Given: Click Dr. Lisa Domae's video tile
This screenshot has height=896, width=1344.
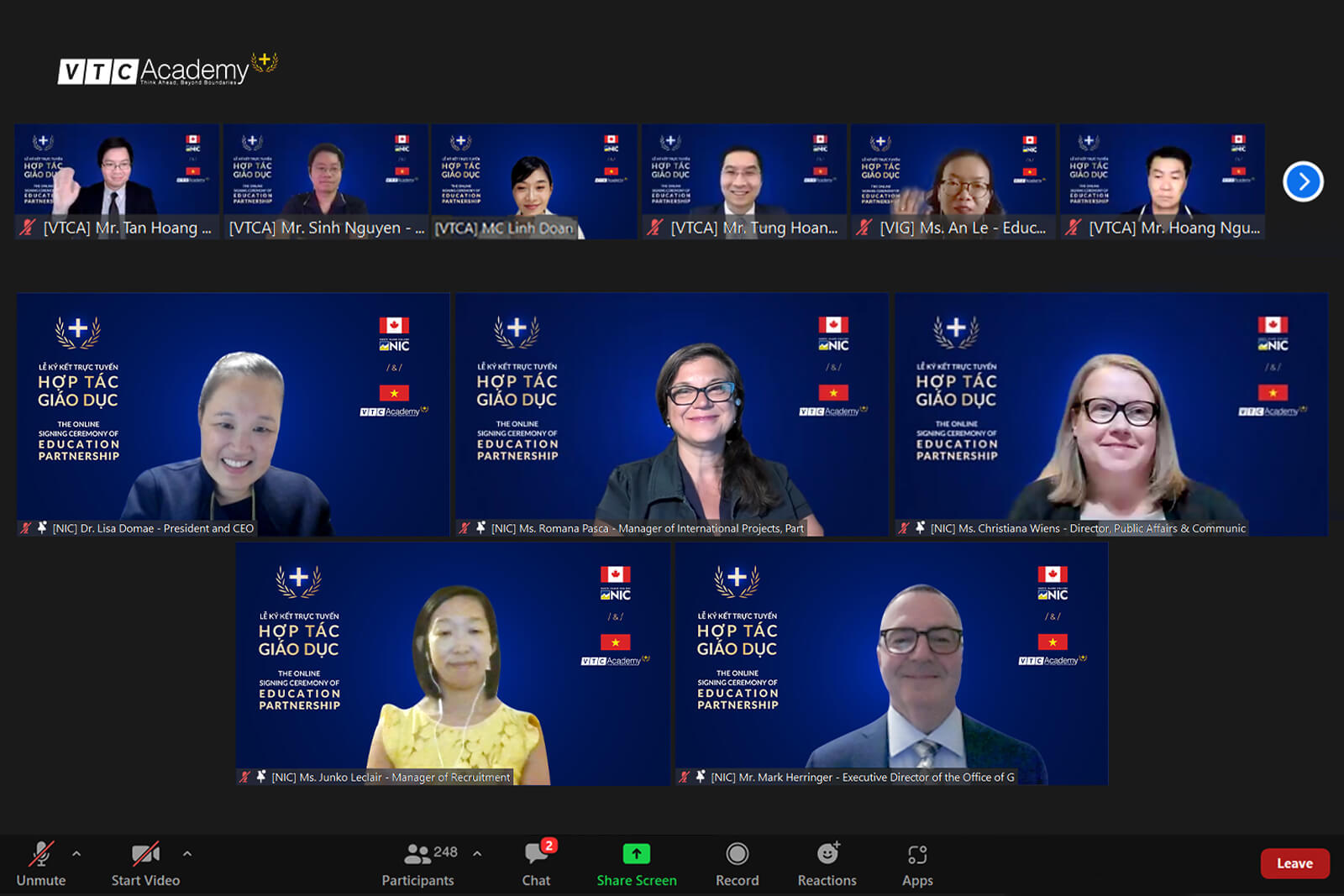Looking at the screenshot, I should (233, 411).
